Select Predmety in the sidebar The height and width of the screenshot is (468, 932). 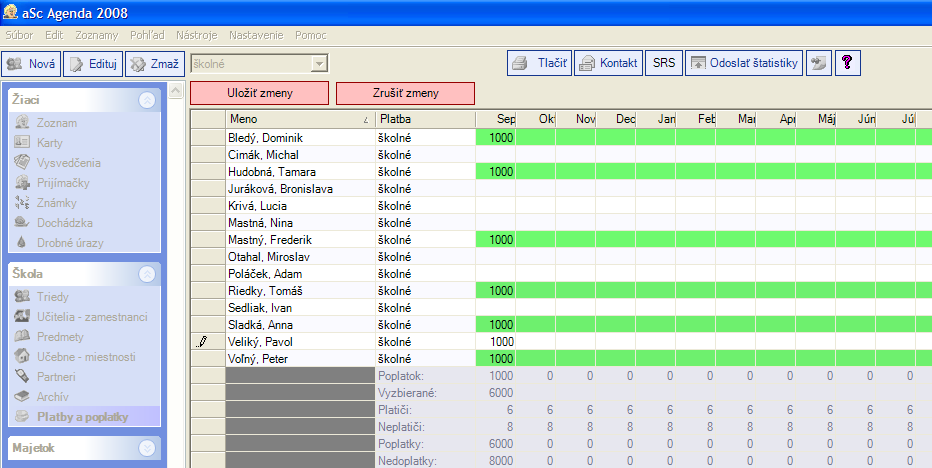(x=60, y=337)
